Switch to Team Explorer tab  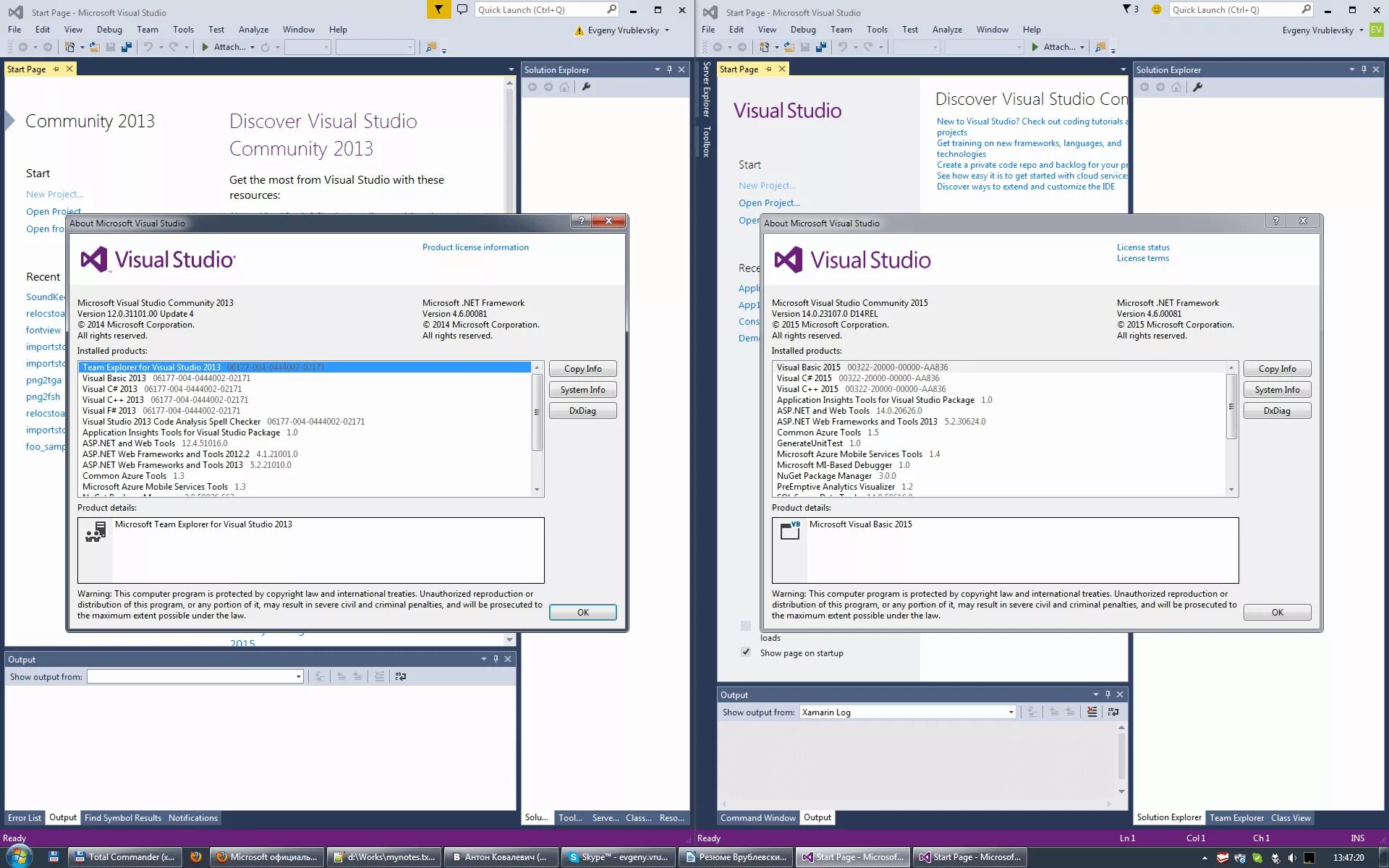tap(1236, 818)
